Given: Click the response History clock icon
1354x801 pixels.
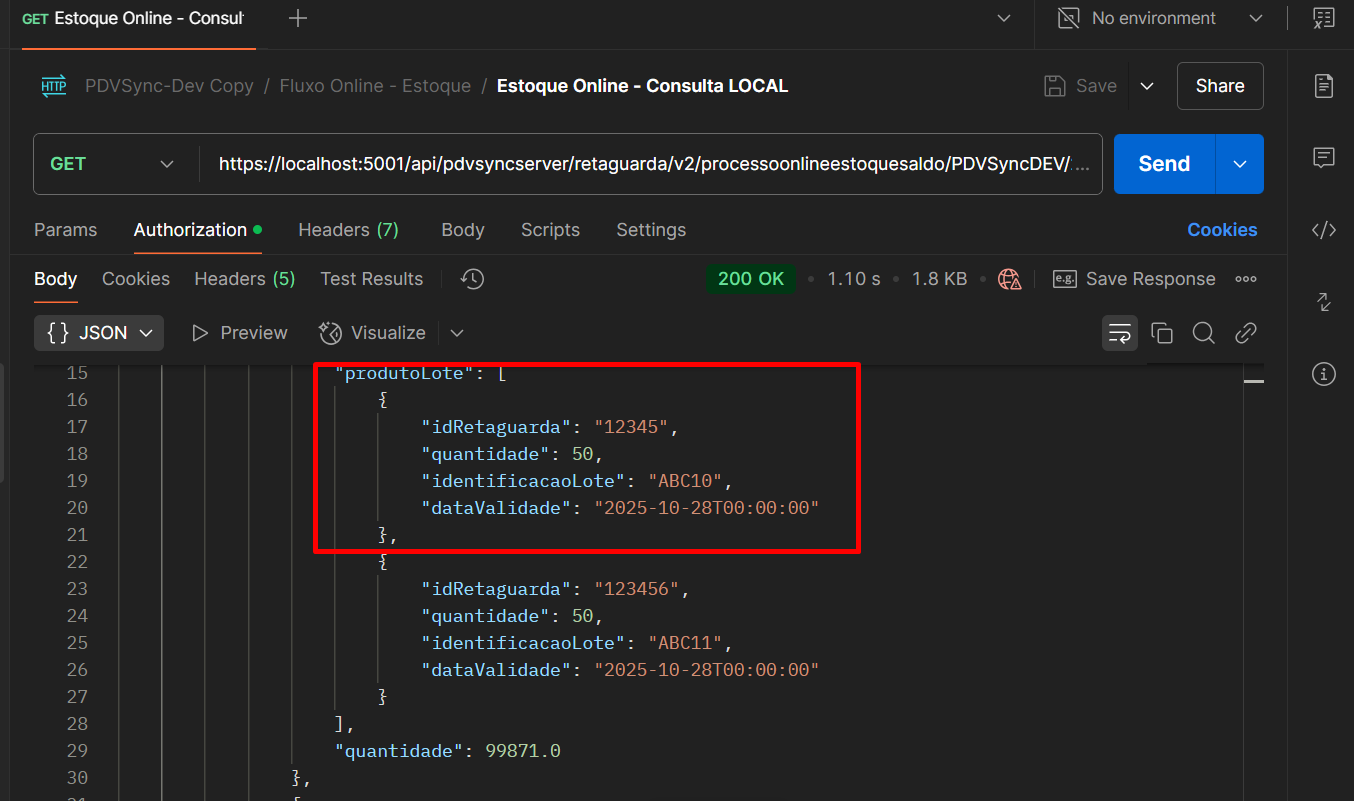Looking at the screenshot, I should pos(473,279).
